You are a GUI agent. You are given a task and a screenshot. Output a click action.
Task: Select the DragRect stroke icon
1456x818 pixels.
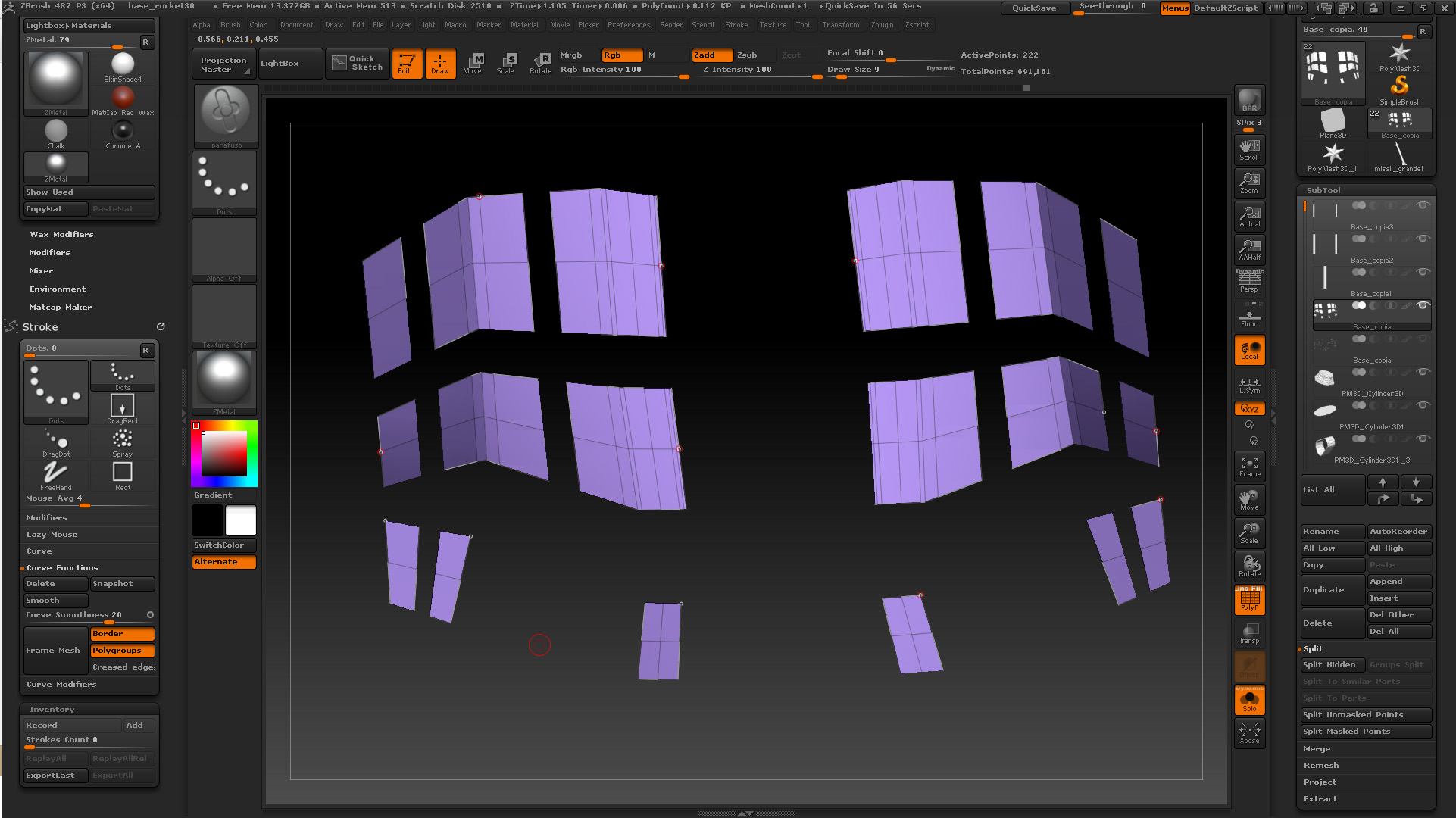tap(122, 408)
